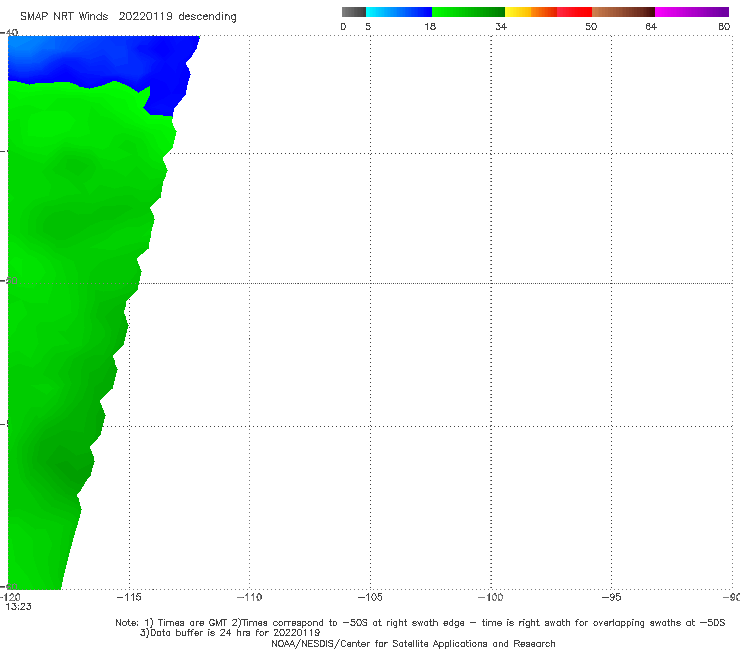Click the longitude axis label '-95'
This screenshot has height=650, width=740.
(611, 597)
